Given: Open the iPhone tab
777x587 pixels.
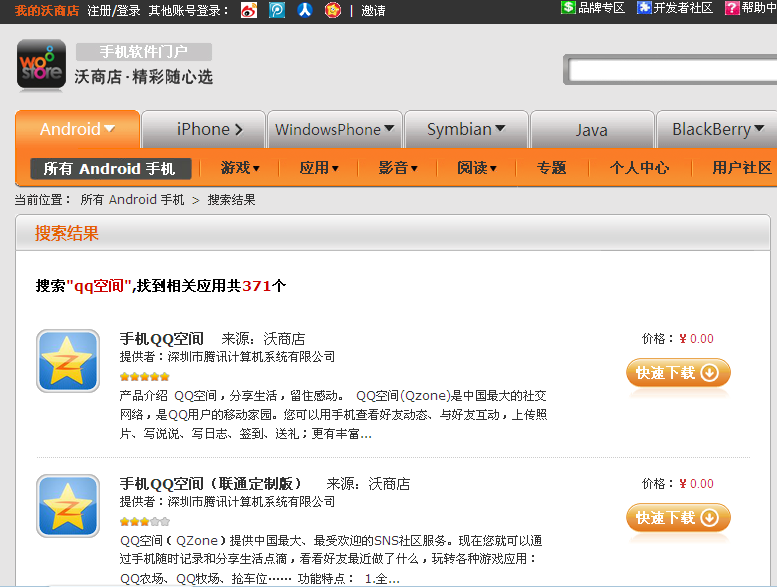Looking at the screenshot, I should click(x=203, y=129).
